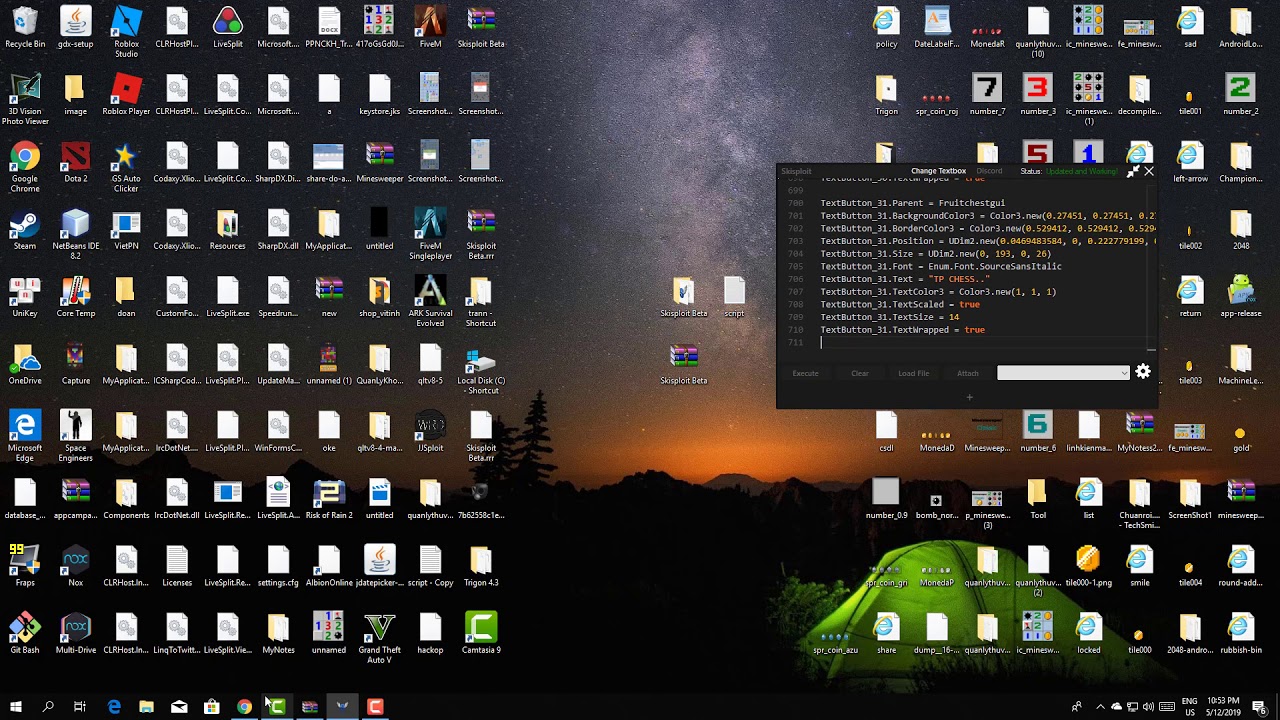Open the volume control in tray
Screen dimensions: 1280x720
tap(1149, 707)
